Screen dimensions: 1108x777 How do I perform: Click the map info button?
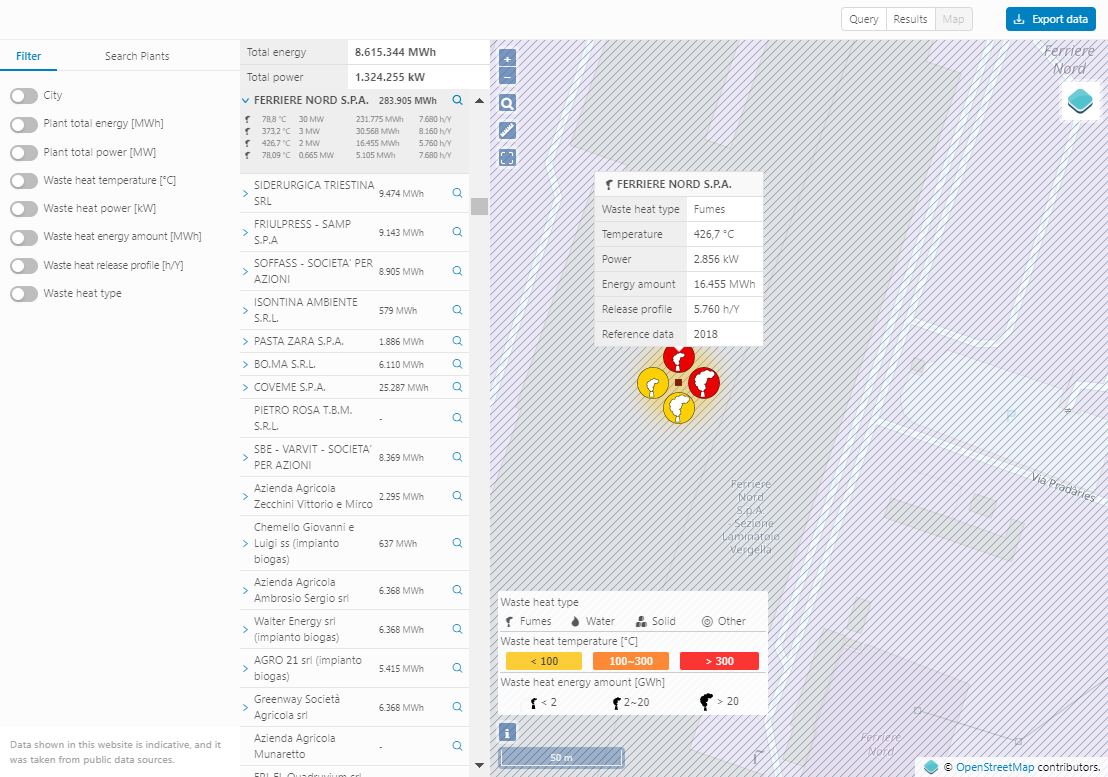coord(507,732)
